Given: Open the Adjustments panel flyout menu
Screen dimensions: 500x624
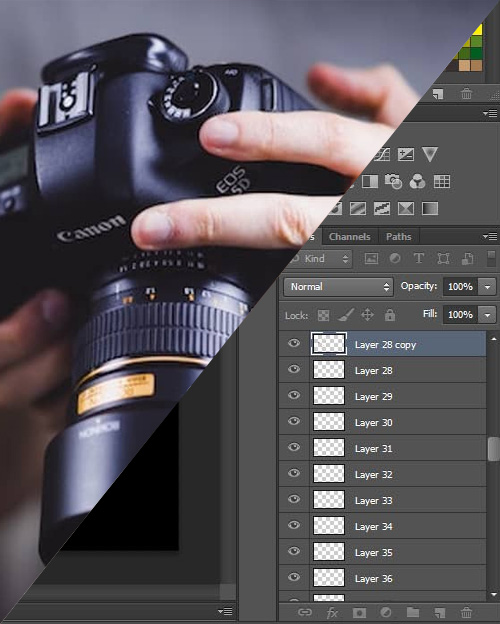Looking at the screenshot, I should (x=490, y=113).
